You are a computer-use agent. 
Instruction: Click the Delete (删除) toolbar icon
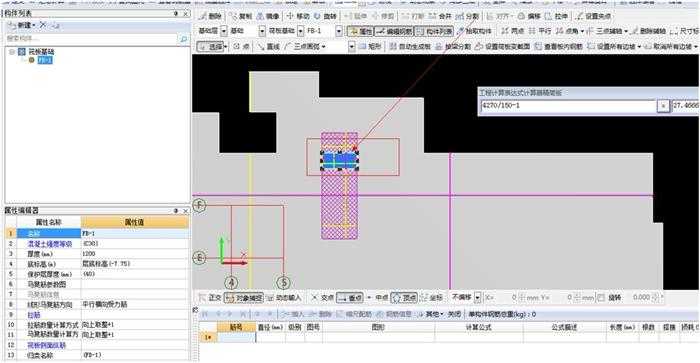[x=211, y=16]
